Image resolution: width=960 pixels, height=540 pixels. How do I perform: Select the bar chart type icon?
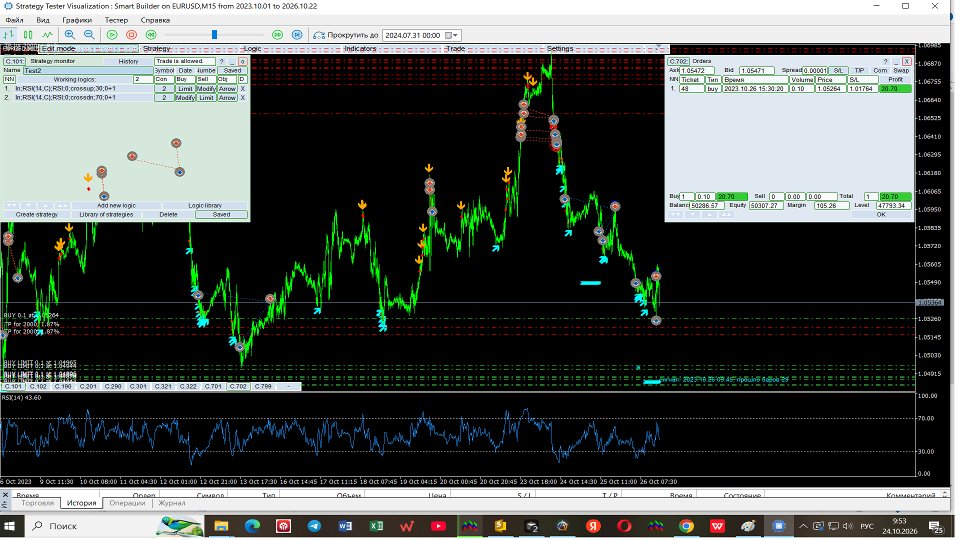[x=9, y=35]
